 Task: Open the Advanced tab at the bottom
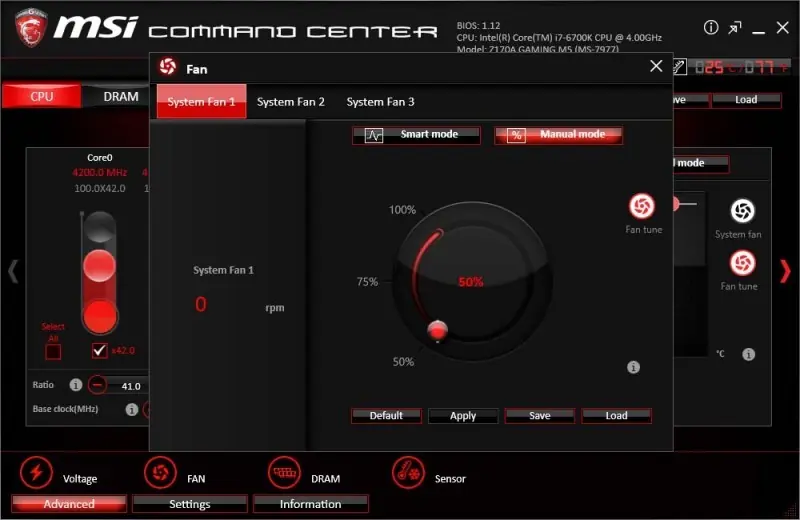[x=69, y=504]
